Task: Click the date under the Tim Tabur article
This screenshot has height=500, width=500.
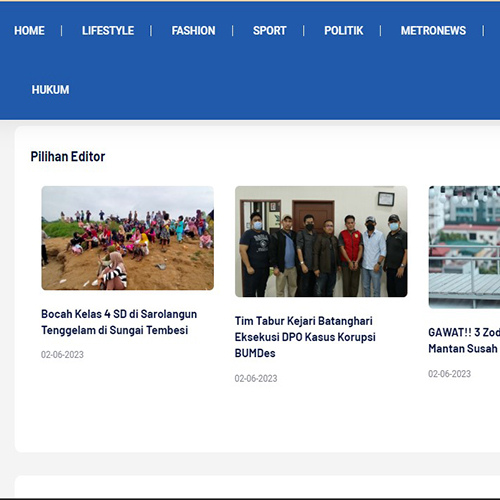Action: pos(256,379)
